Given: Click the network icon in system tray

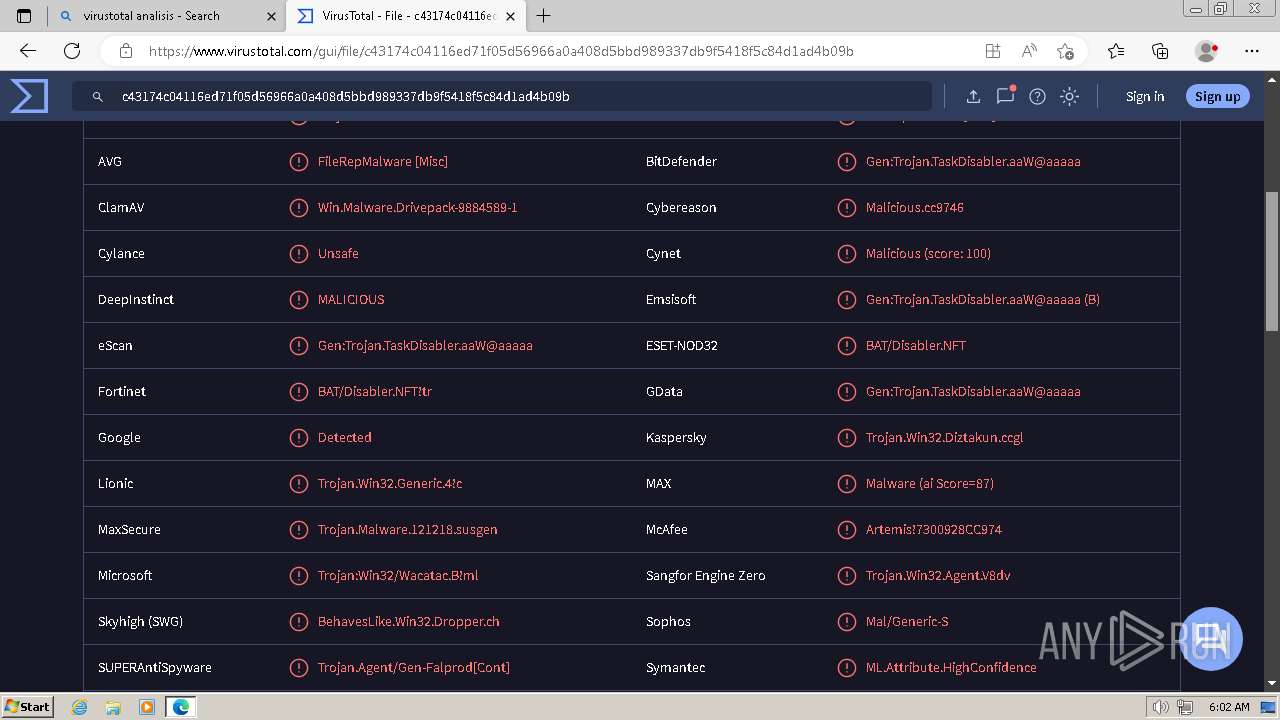Looking at the screenshot, I should point(1184,707).
